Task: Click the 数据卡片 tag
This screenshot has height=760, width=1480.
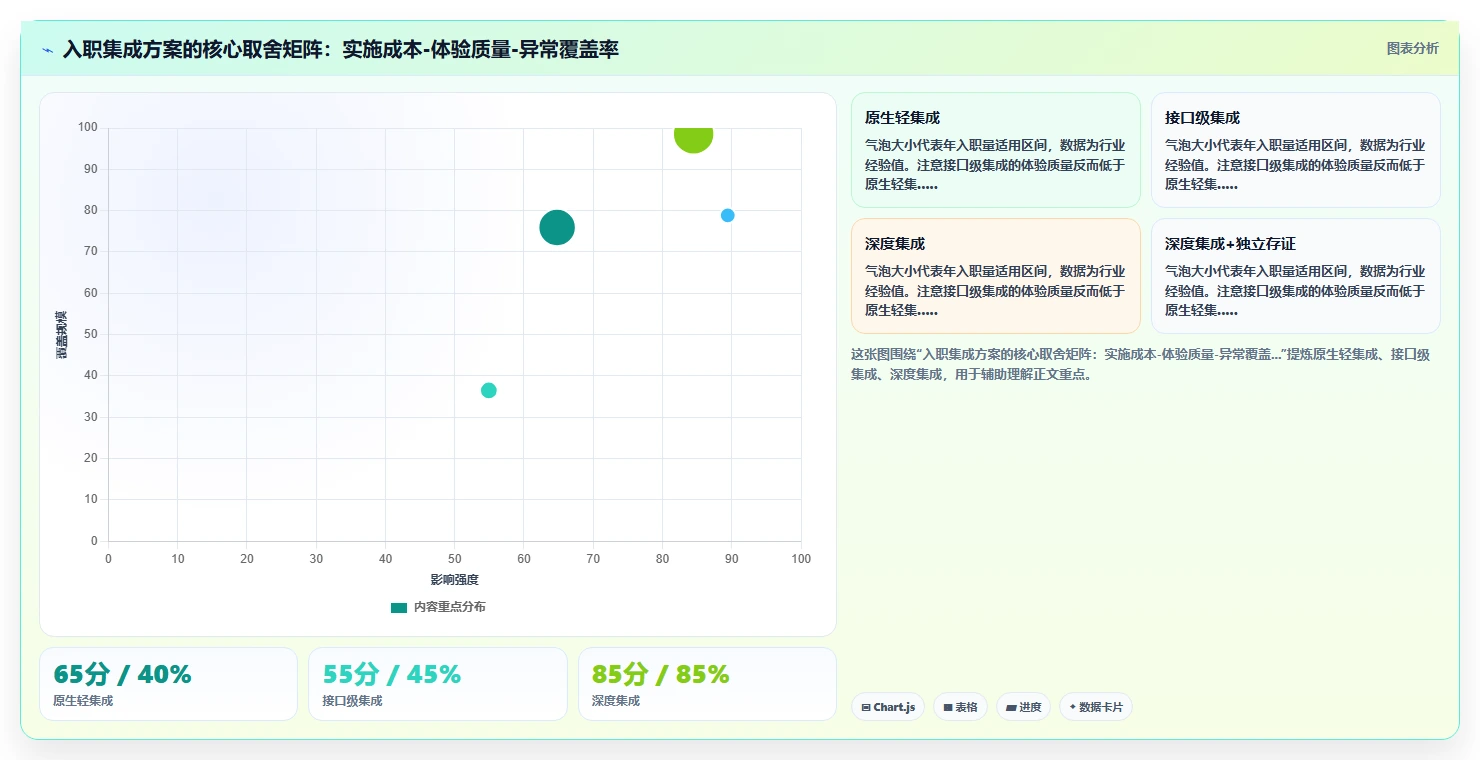Action: 1096,707
